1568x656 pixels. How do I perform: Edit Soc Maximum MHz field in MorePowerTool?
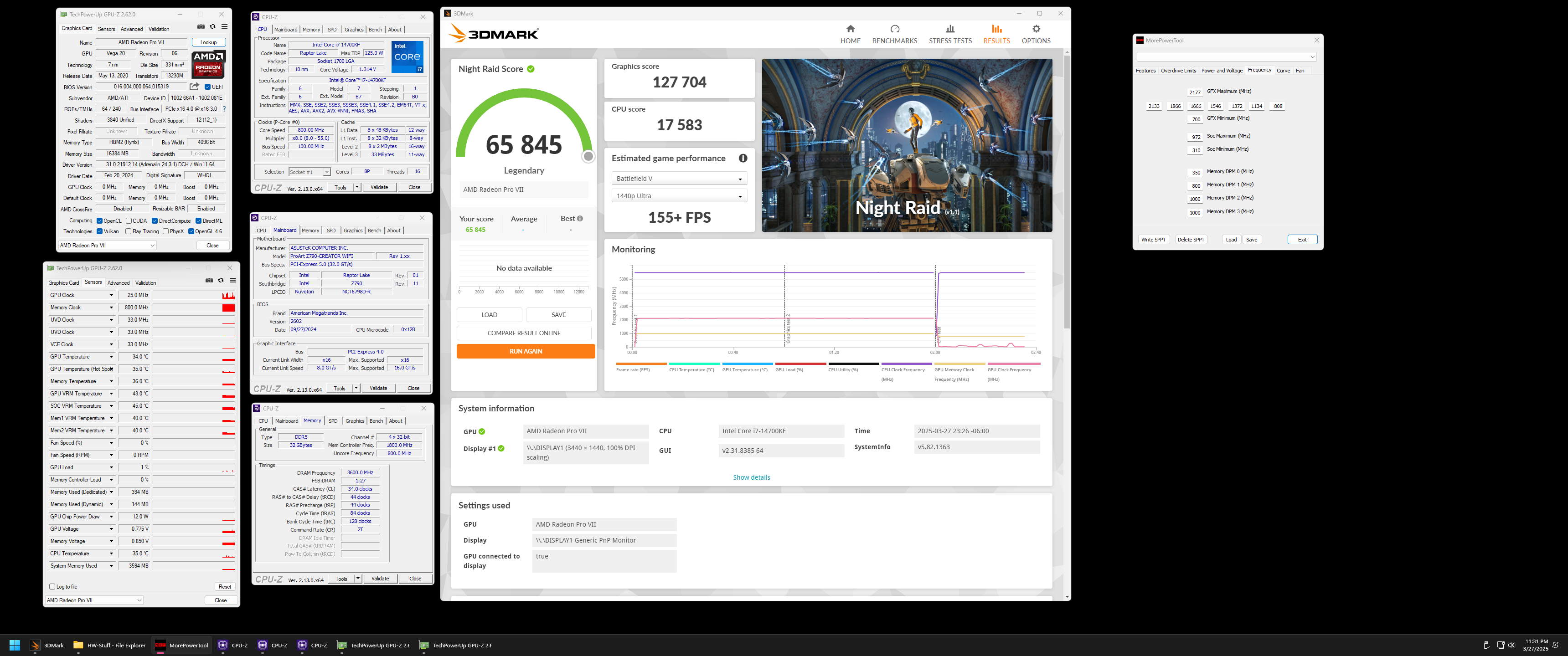click(x=1196, y=137)
